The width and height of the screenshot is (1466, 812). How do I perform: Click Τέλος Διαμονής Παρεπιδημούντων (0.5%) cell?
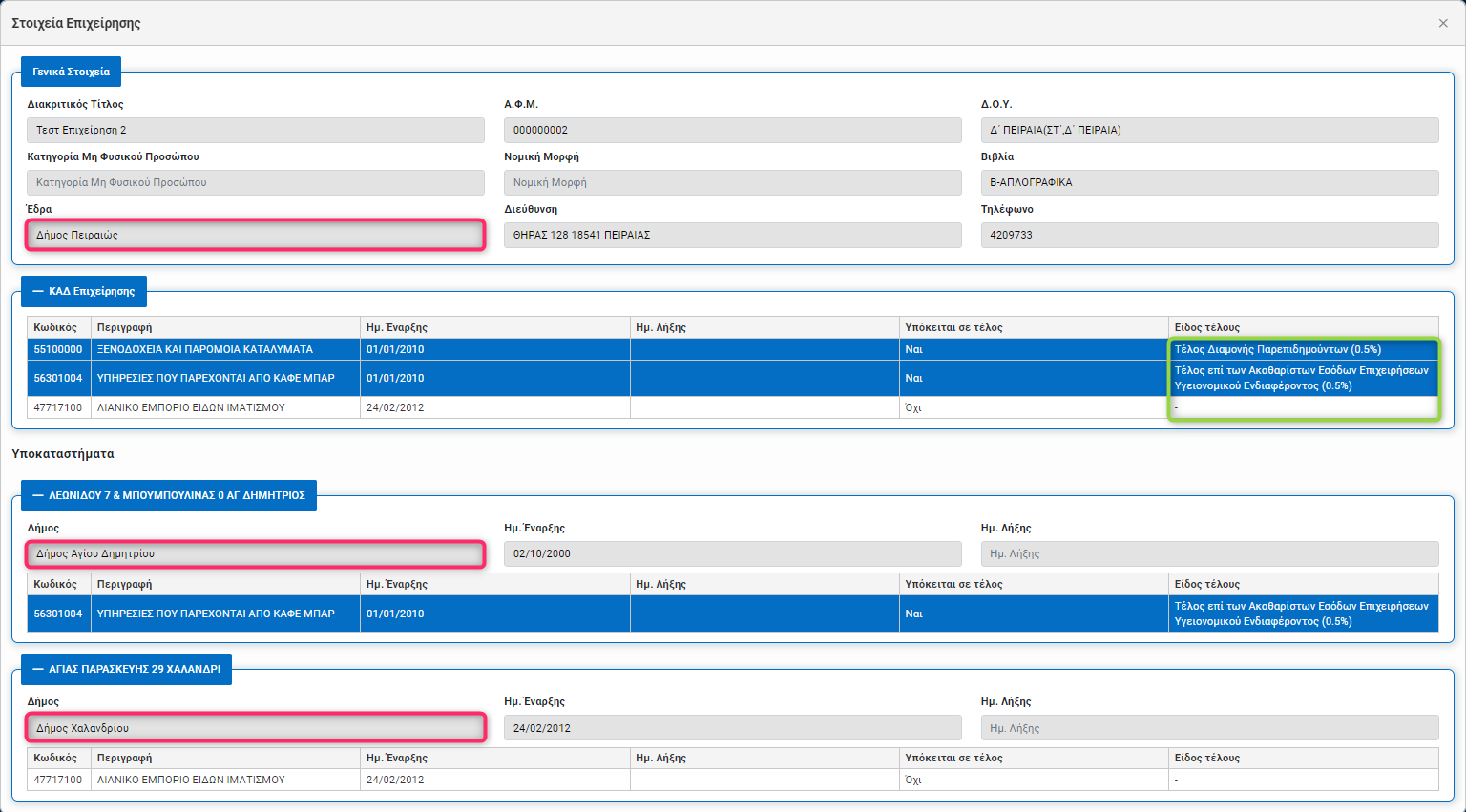(x=1304, y=349)
